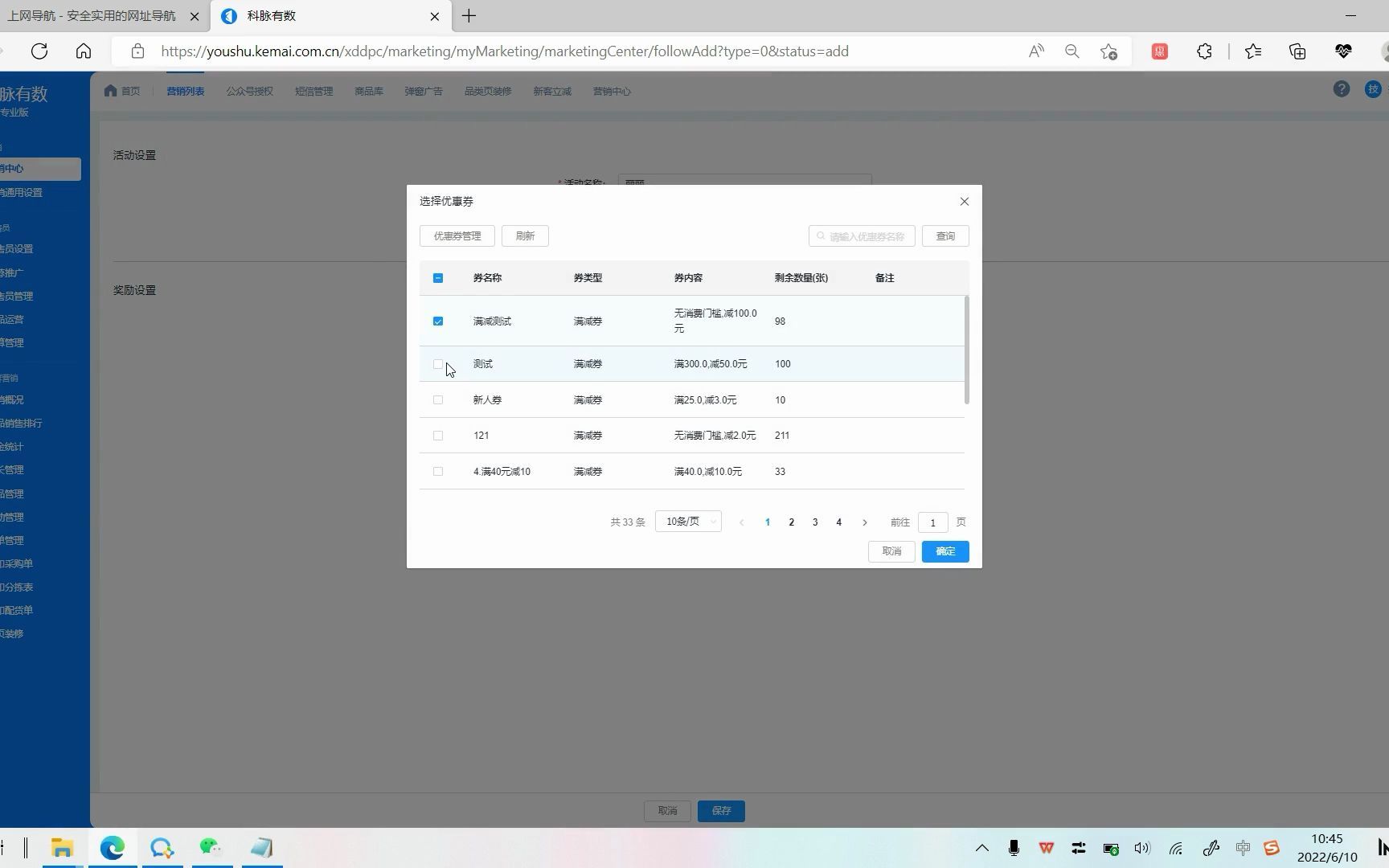The width and height of the screenshot is (1389, 868).
Task: Open a new browser tab
Action: pyautogui.click(x=469, y=16)
